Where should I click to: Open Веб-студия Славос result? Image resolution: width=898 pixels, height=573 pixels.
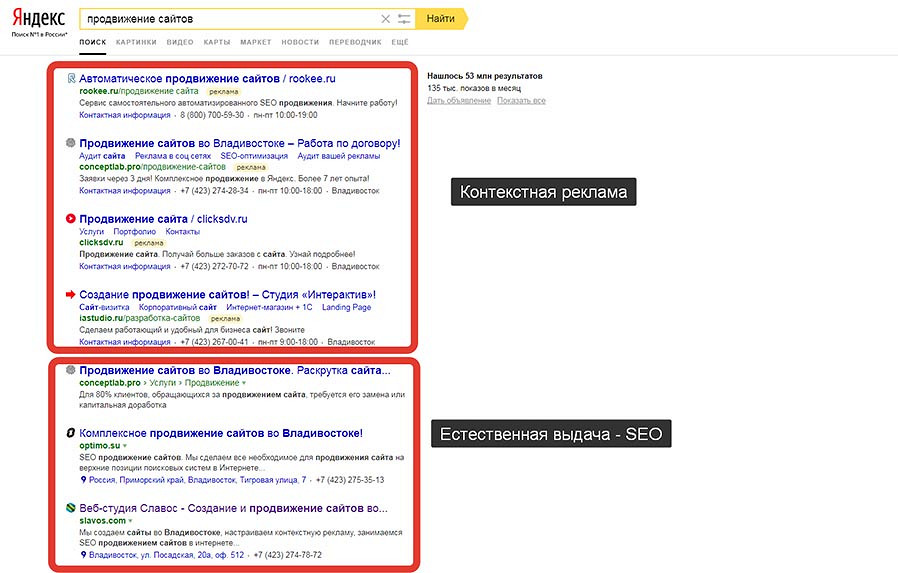click(233, 508)
